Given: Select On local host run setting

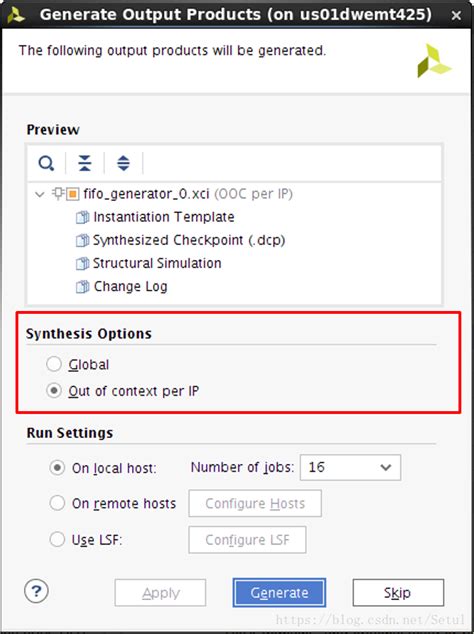Looking at the screenshot, I should 57,468.
